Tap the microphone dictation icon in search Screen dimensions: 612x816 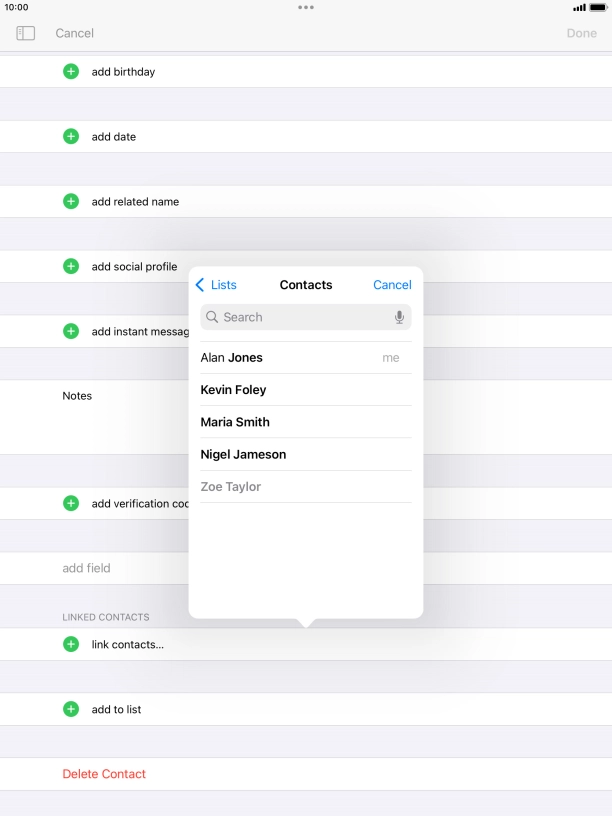[x=399, y=317]
